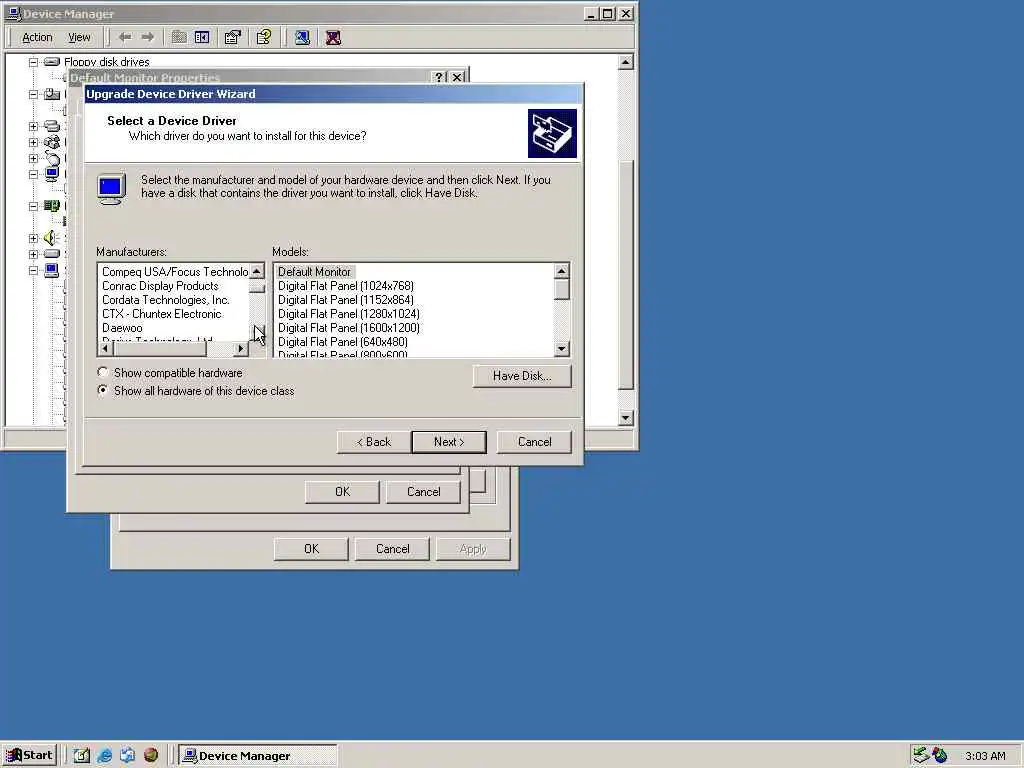Select Daewoo in Manufacturers list
The width and height of the screenshot is (1024, 768).
click(122, 328)
